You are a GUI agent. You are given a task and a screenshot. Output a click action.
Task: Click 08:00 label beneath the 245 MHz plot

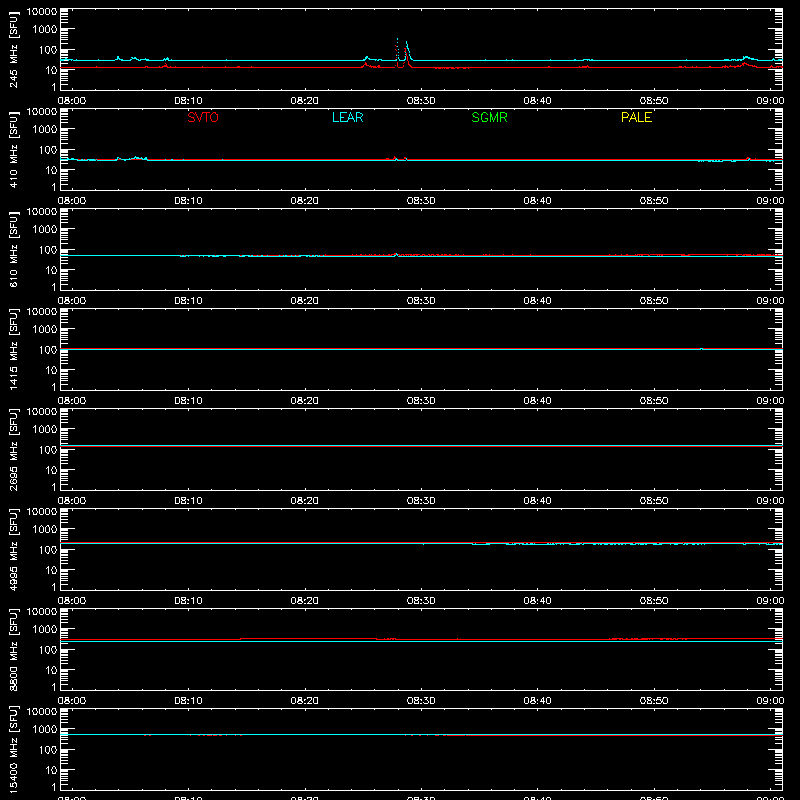(72, 101)
